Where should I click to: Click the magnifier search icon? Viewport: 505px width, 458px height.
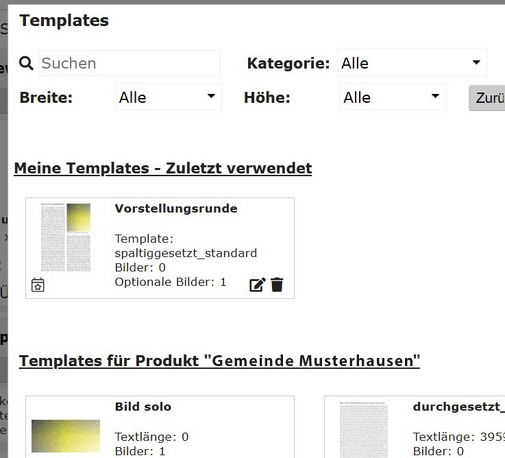point(26,63)
